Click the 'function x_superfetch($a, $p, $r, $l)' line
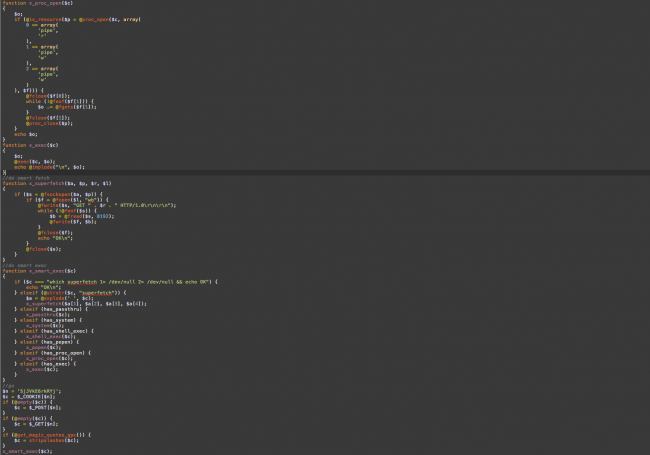Viewport: 650px width, 455px height. 57,184
